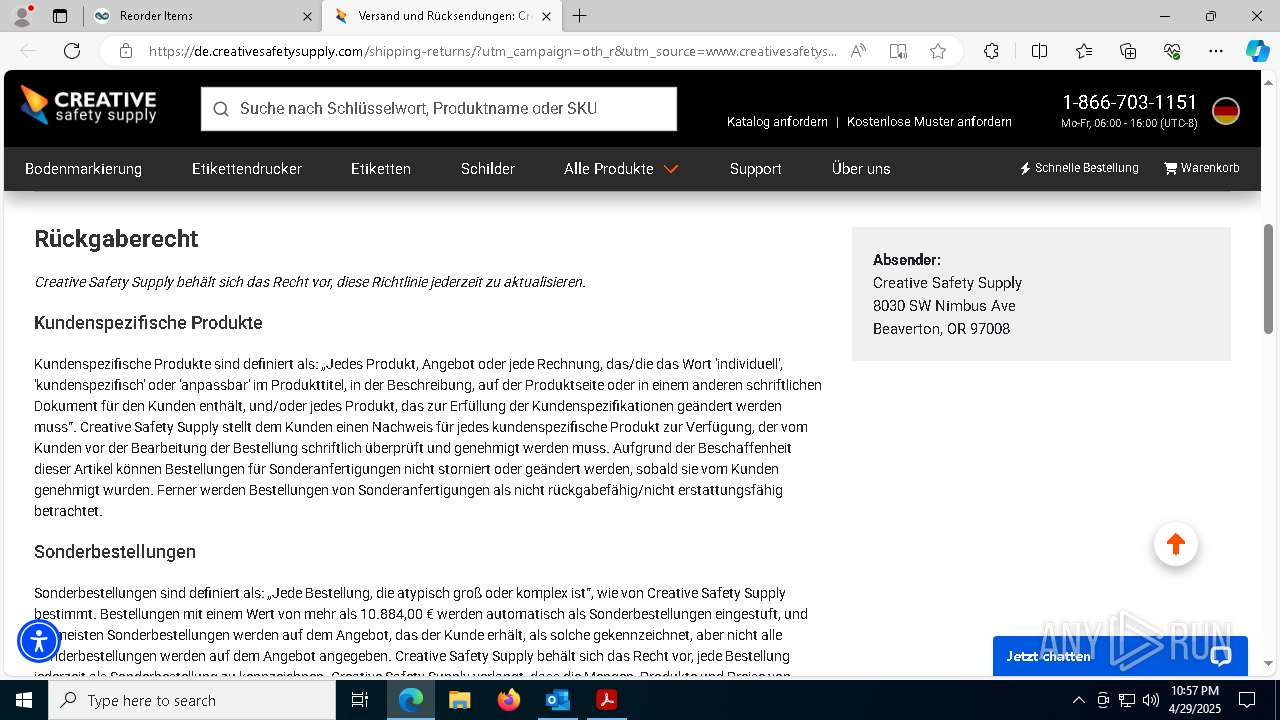Expand the Alle Produkte dropdown
Image resolution: width=1280 pixels, height=720 pixels.
pos(621,169)
